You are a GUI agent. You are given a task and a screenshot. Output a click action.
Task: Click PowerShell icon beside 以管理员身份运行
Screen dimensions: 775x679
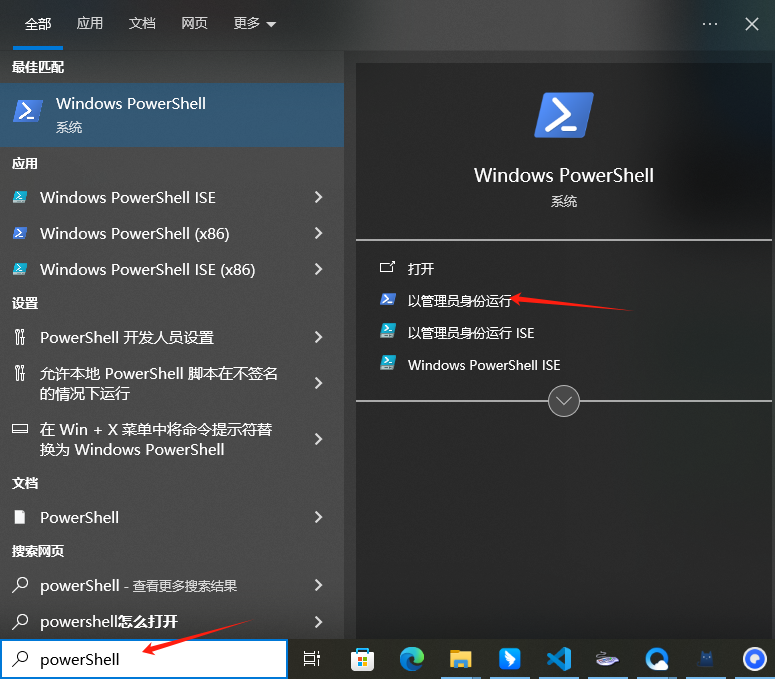click(388, 299)
